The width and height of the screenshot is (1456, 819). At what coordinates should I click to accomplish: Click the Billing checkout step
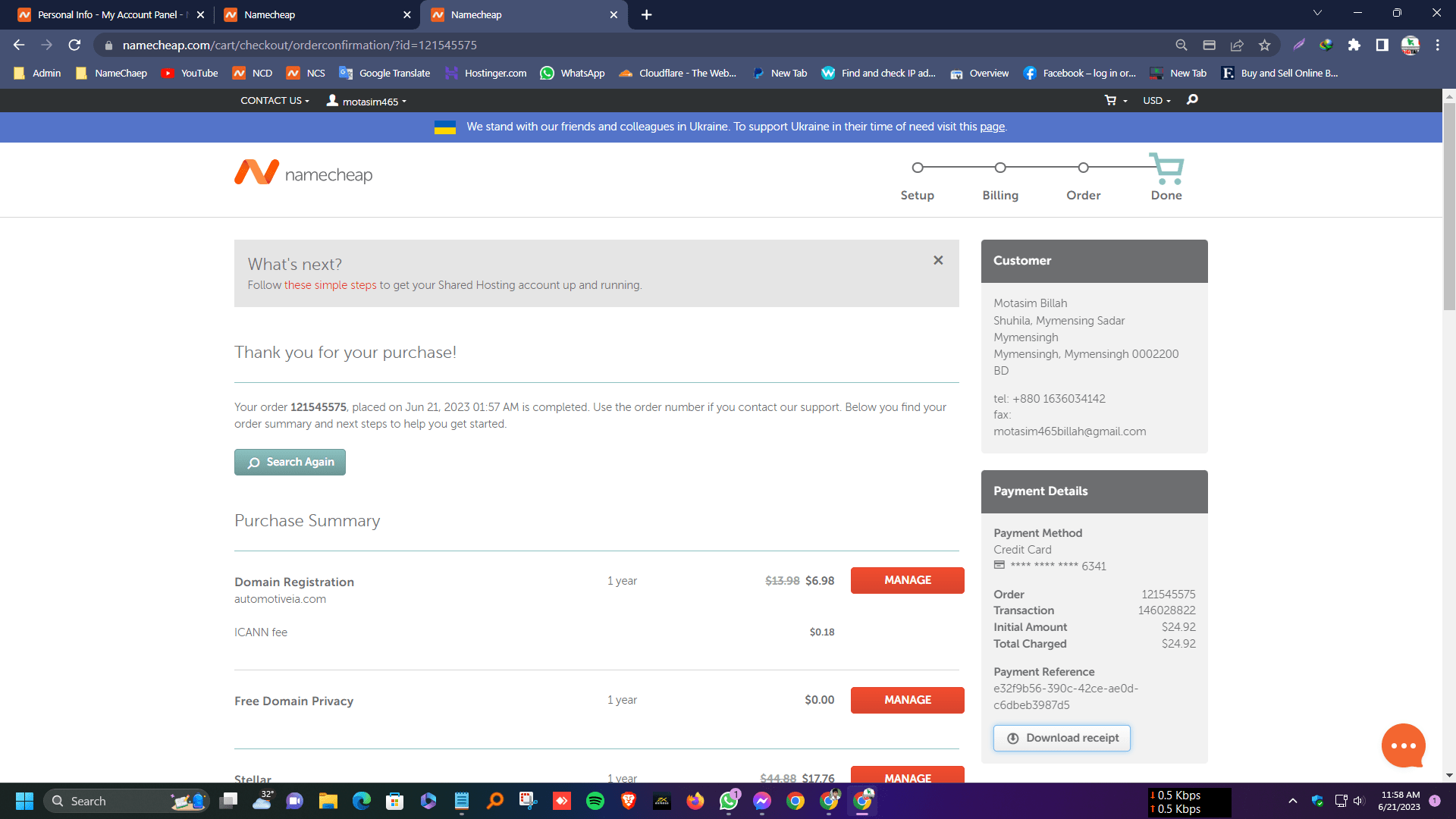1000,182
